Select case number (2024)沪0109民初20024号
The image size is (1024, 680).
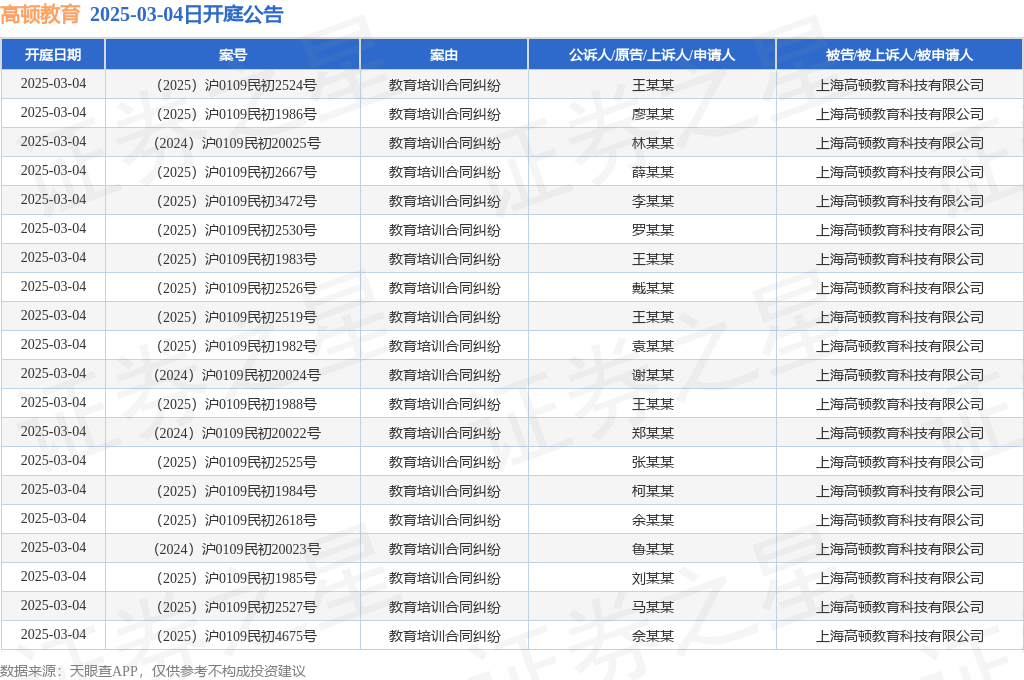(x=236, y=375)
